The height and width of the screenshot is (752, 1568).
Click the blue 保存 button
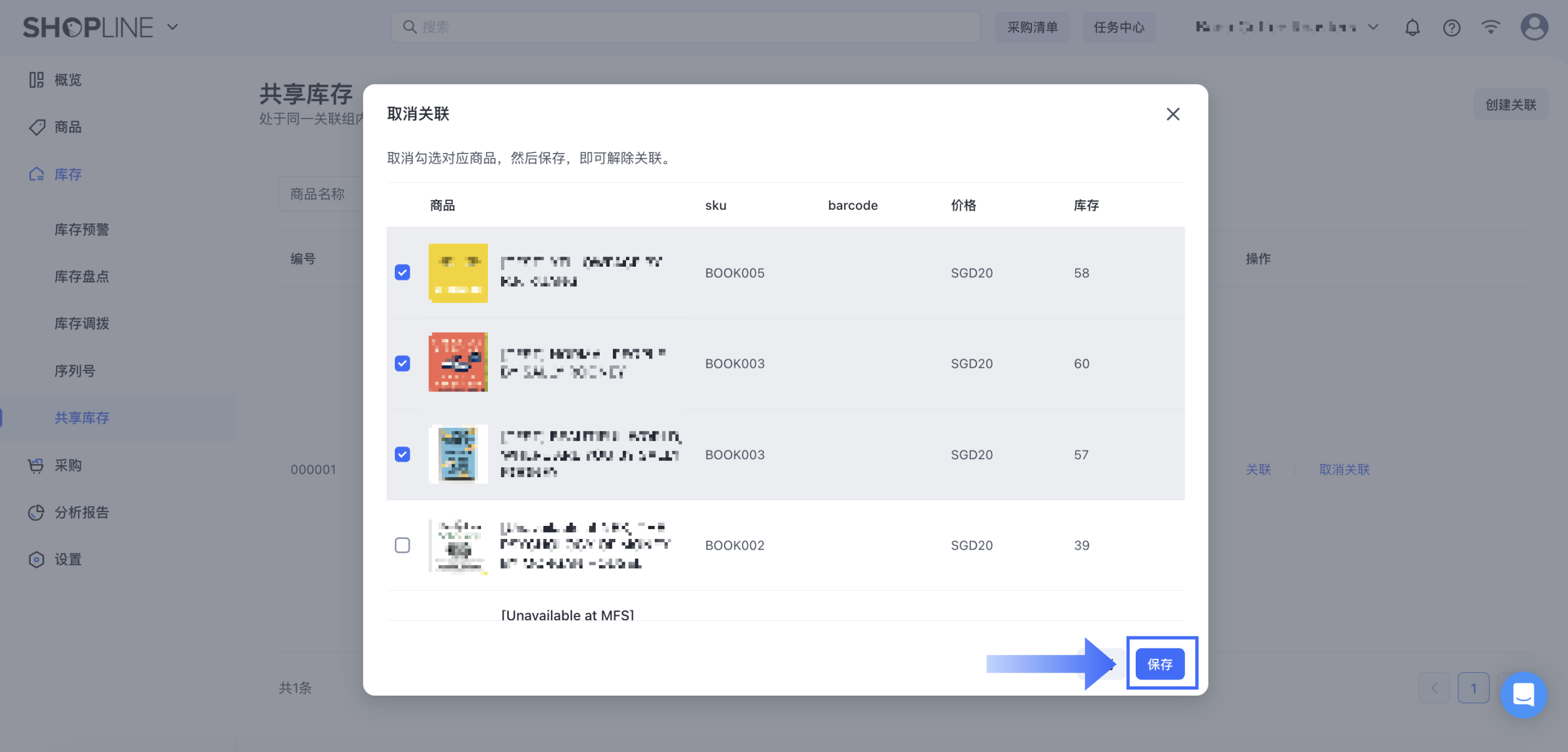[1159, 664]
